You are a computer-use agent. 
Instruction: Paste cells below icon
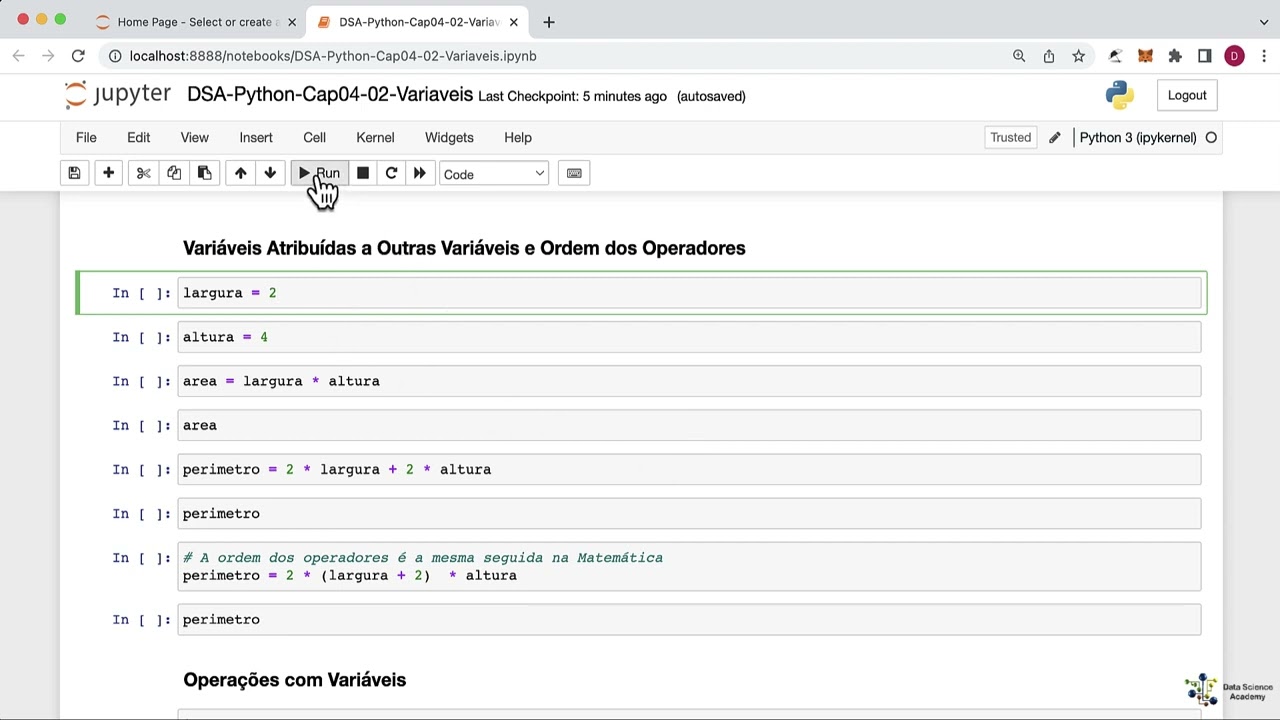(204, 174)
